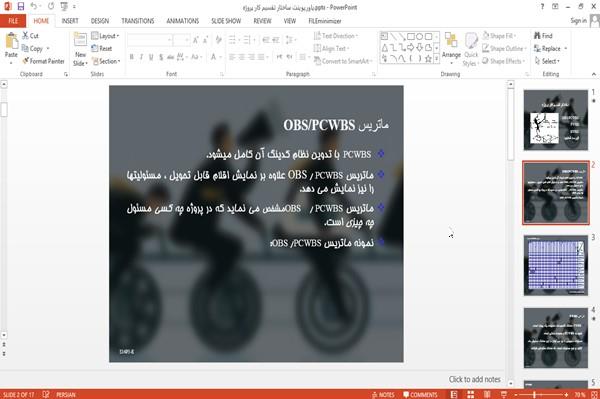The height and width of the screenshot is (399, 600).
Task: Toggle bullet list formatting
Action: tap(233, 40)
